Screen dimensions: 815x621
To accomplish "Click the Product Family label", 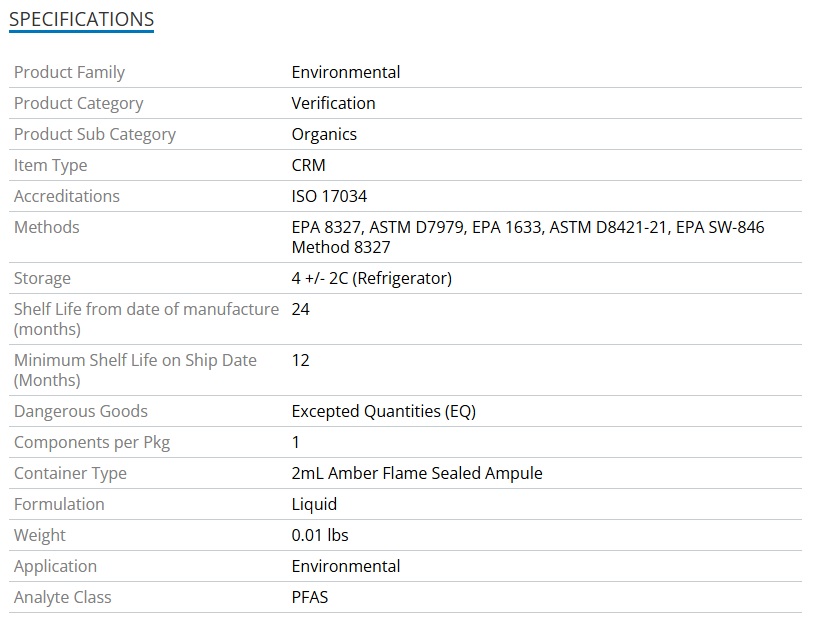I will pyautogui.click(x=69, y=72).
